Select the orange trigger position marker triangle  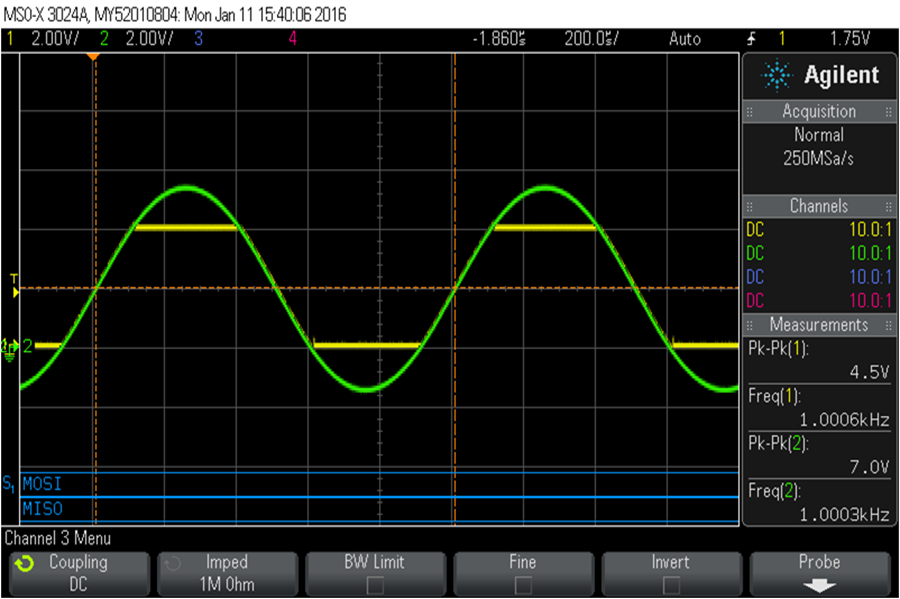(93, 57)
